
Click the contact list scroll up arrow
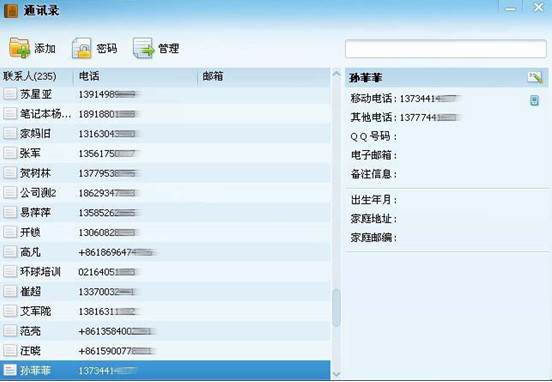pyautogui.click(x=337, y=74)
